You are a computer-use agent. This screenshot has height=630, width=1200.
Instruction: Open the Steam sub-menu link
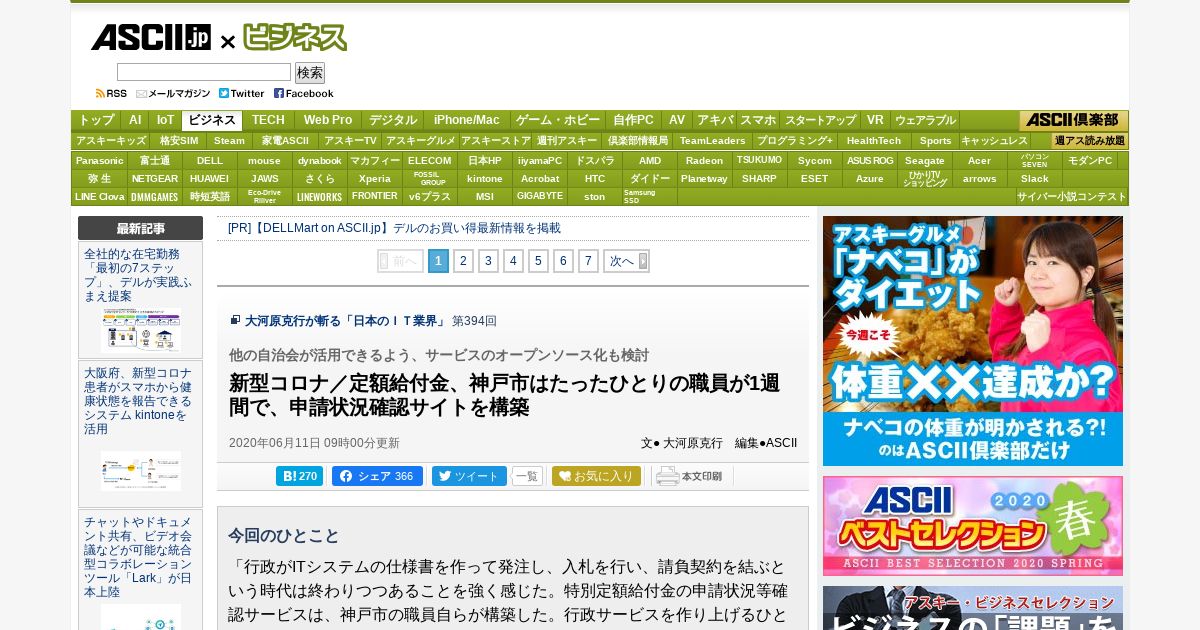coord(229,141)
